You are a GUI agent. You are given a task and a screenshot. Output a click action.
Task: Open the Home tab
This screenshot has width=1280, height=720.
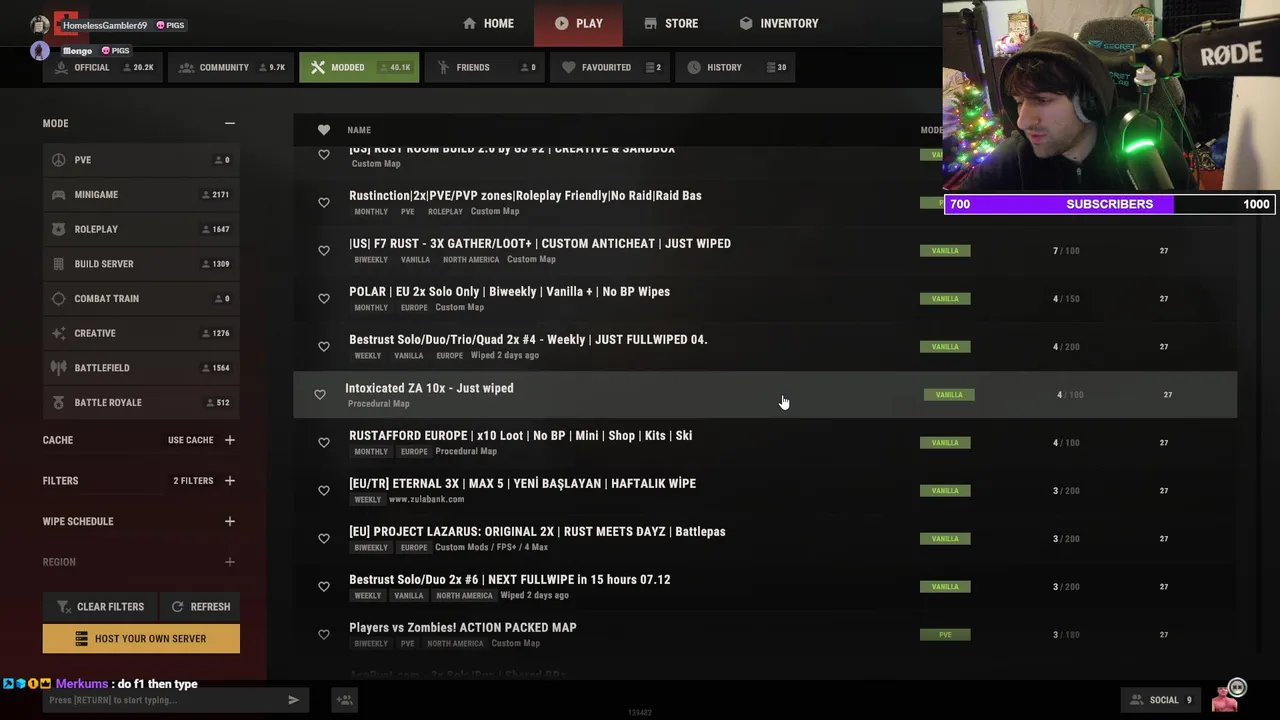(x=488, y=23)
